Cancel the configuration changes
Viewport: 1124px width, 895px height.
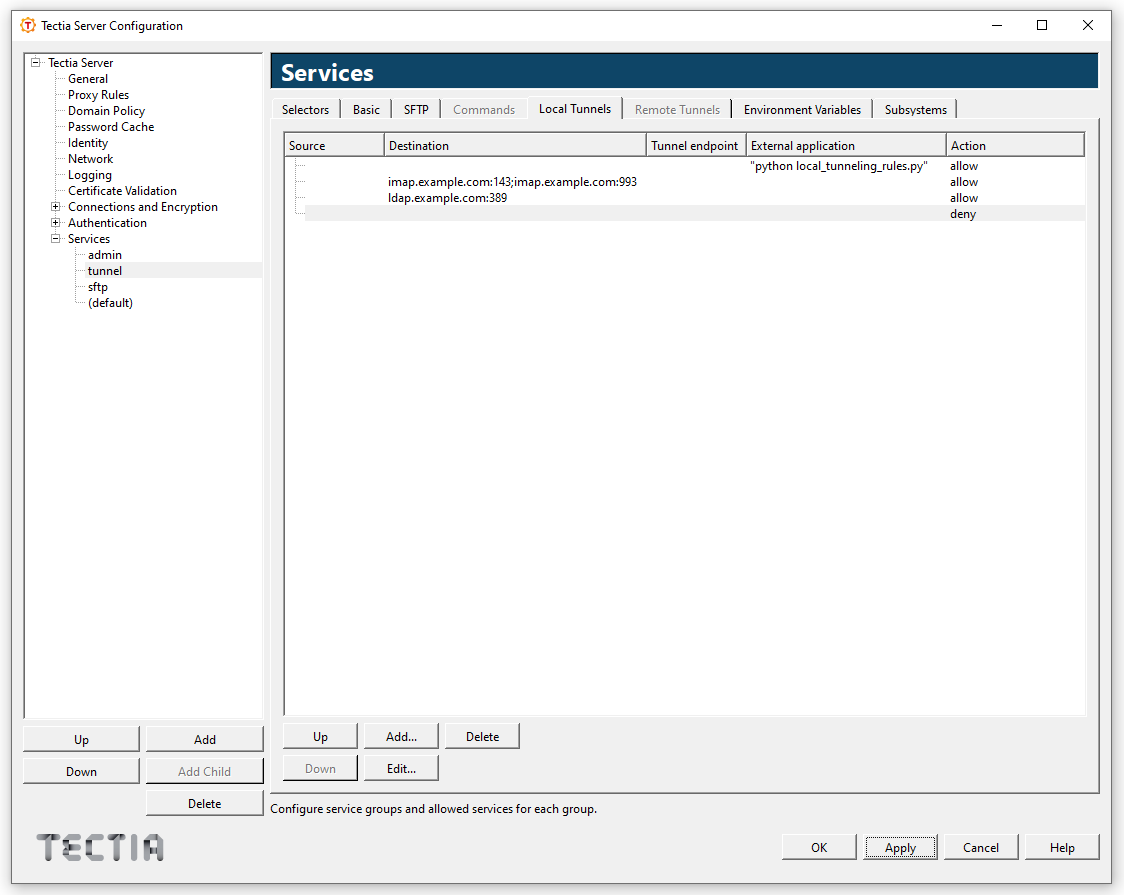click(981, 847)
